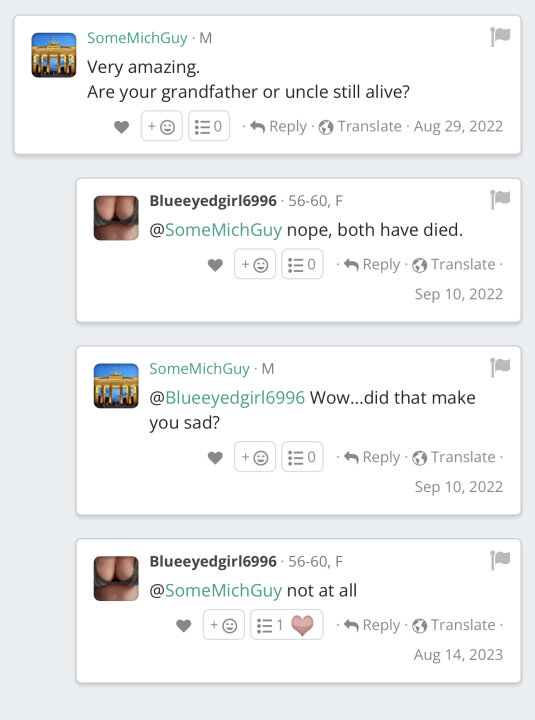Flag the "did that make you sad" comment

point(500,367)
